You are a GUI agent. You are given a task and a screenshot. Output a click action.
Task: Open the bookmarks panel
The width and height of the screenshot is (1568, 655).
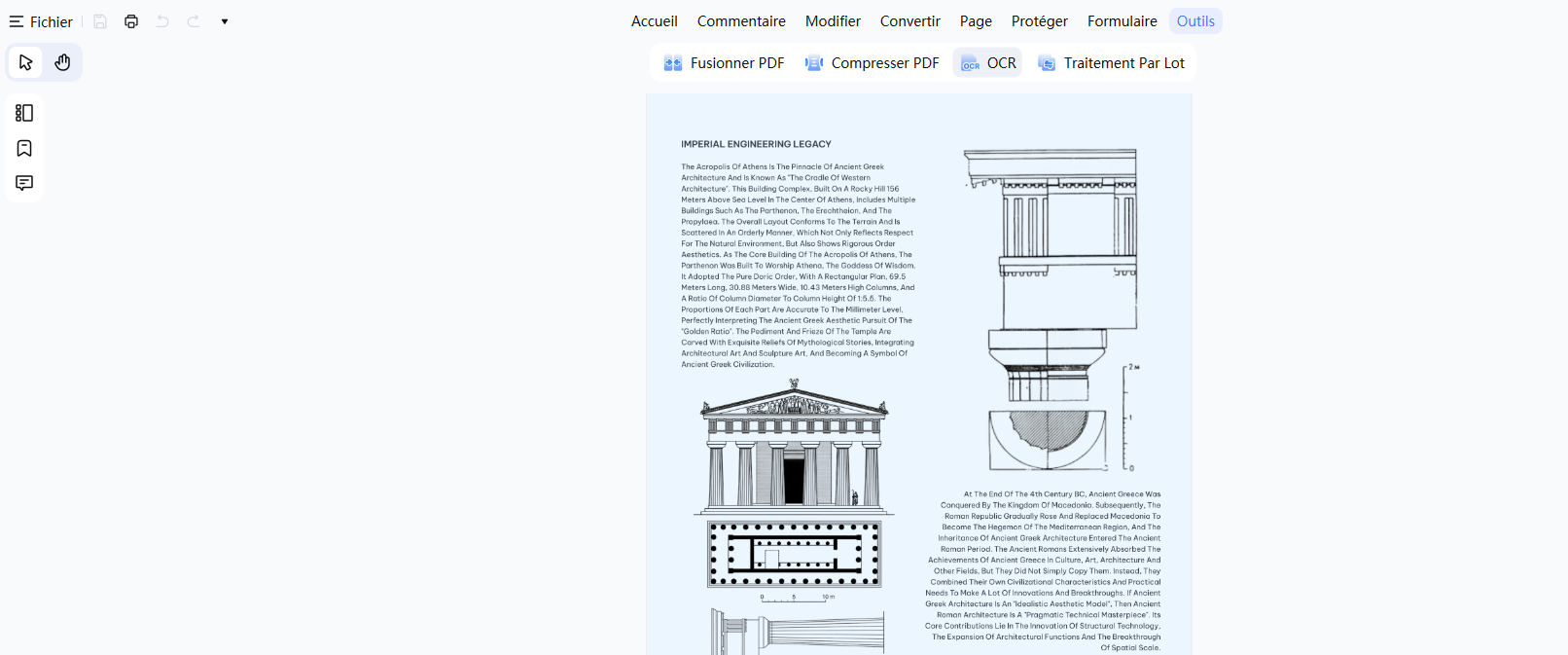coord(24,148)
